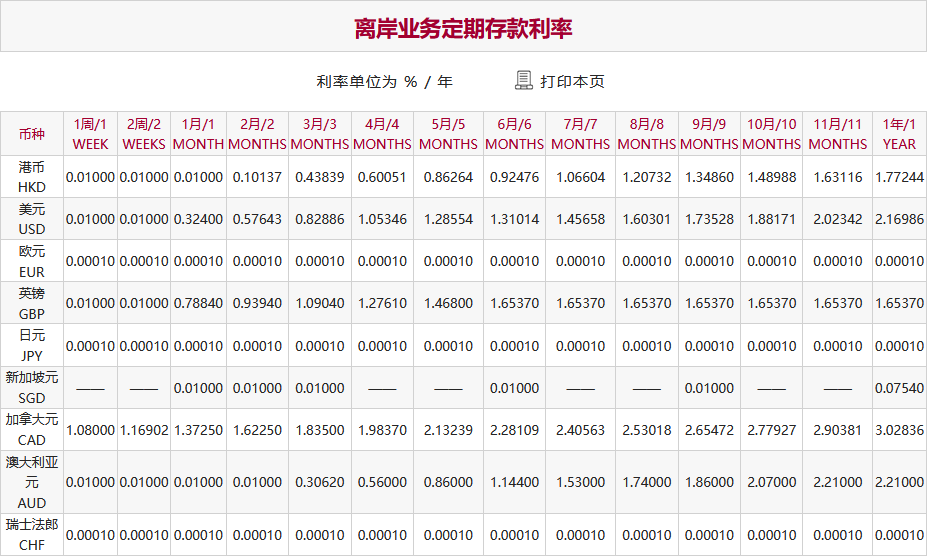Click AUD 10-month rate 2.07000
This screenshot has width=928, height=556.
click(772, 482)
